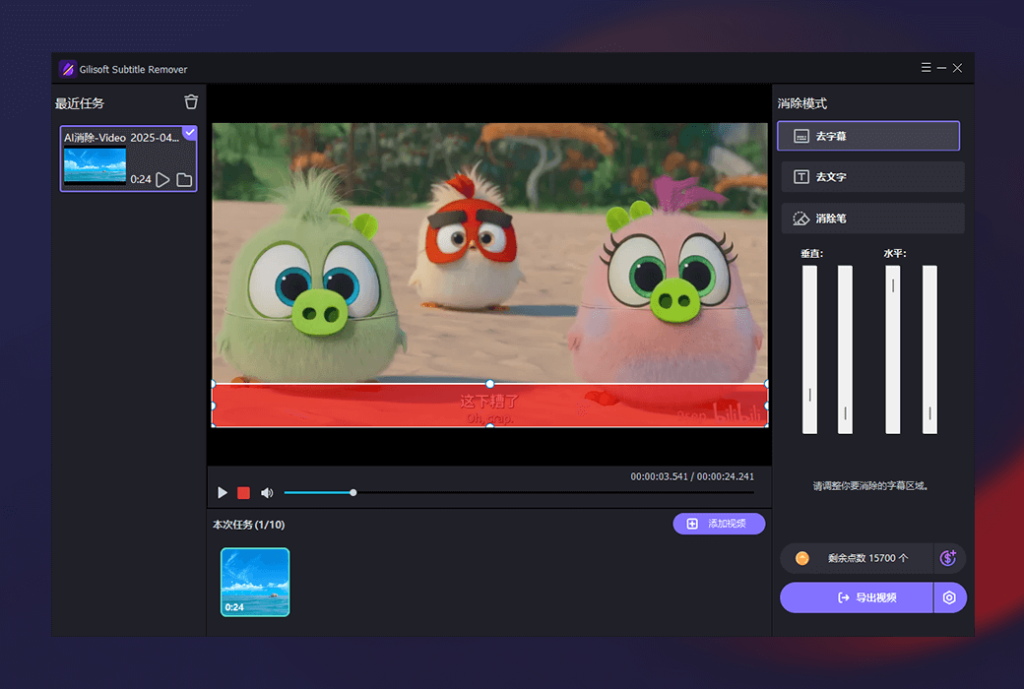
Task: Toggle the checkmark on the recent task card
Action: pyautogui.click(x=189, y=133)
